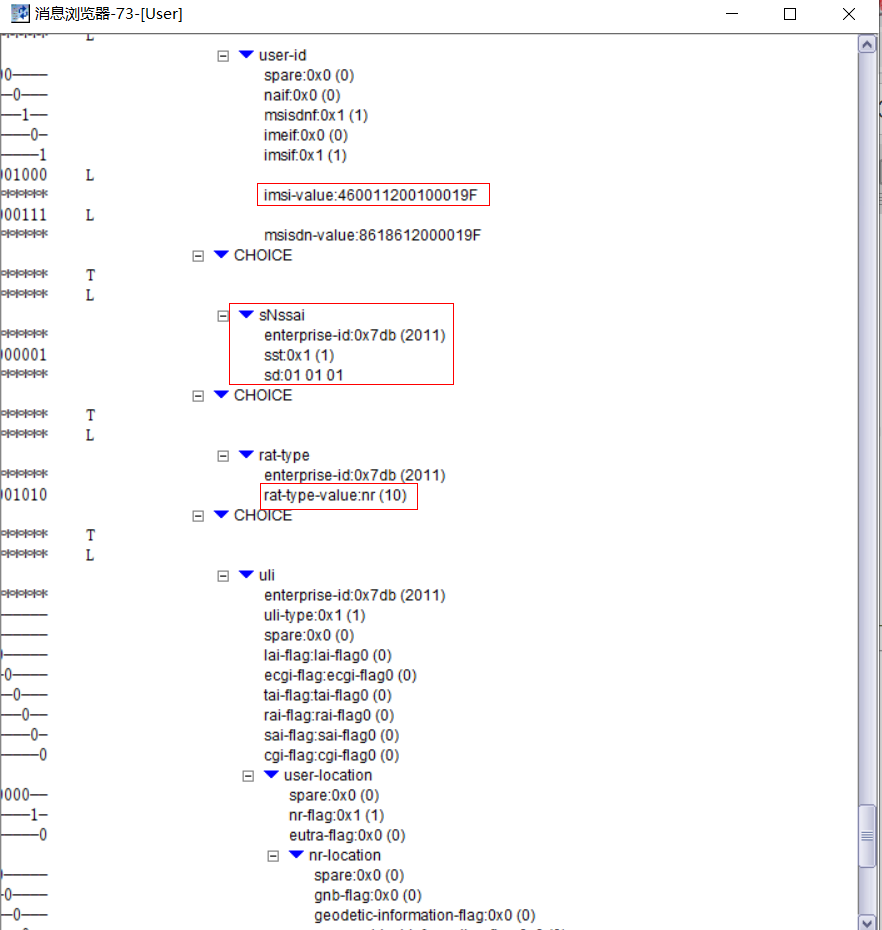The image size is (882, 930).
Task: Collapse the uli tree node
Action: [223, 575]
